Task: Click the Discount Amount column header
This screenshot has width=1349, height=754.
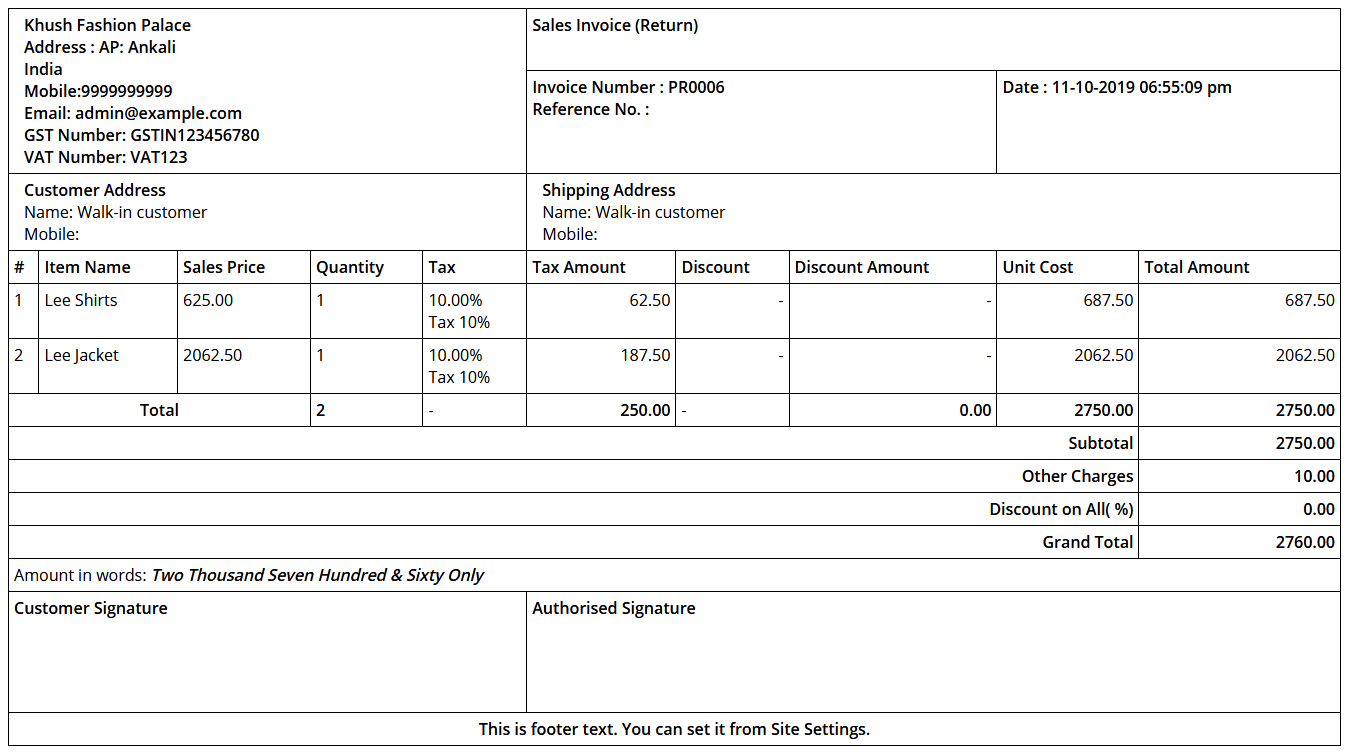Action: (x=861, y=267)
